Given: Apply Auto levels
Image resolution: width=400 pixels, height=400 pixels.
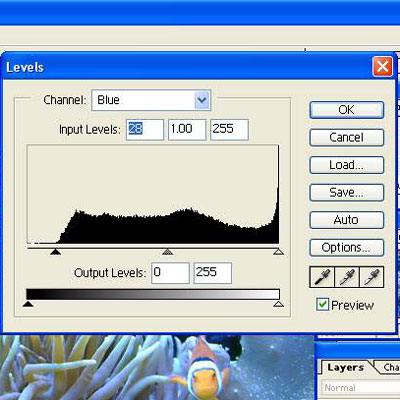Looking at the screenshot, I should tap(347, 220).
